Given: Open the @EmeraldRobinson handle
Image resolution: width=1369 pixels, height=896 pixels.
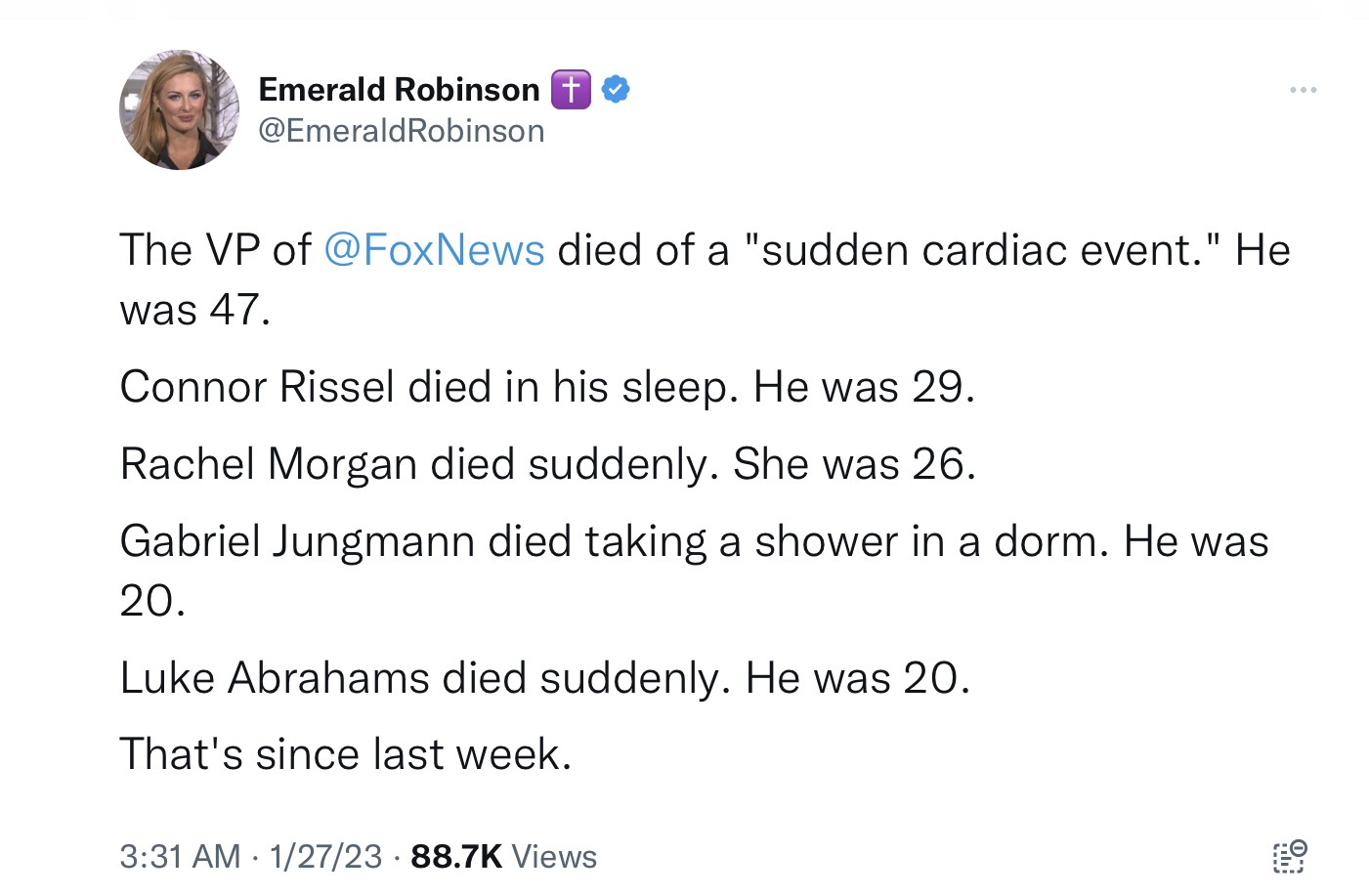Looking at the screenshot, I should coord(401,131).
